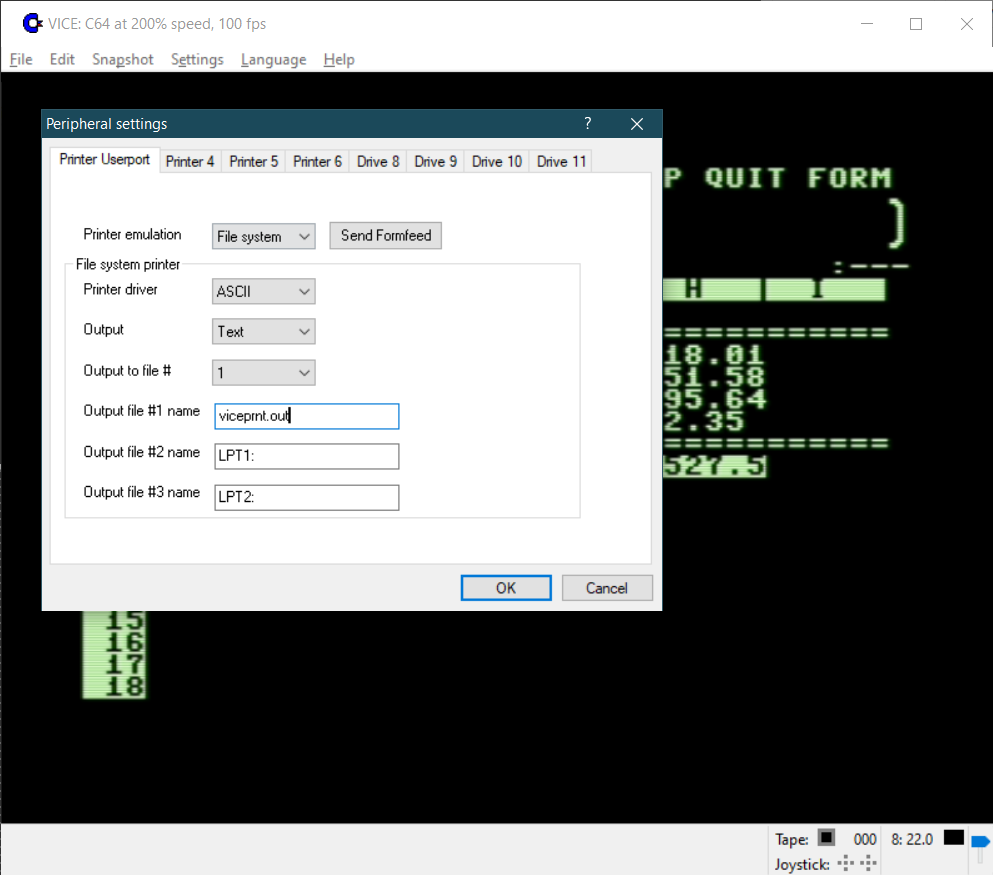The width and height of the screenshot is (993, 875).
Task: Expand the Output Text dropdown
Action: click(x=263, y=332)
